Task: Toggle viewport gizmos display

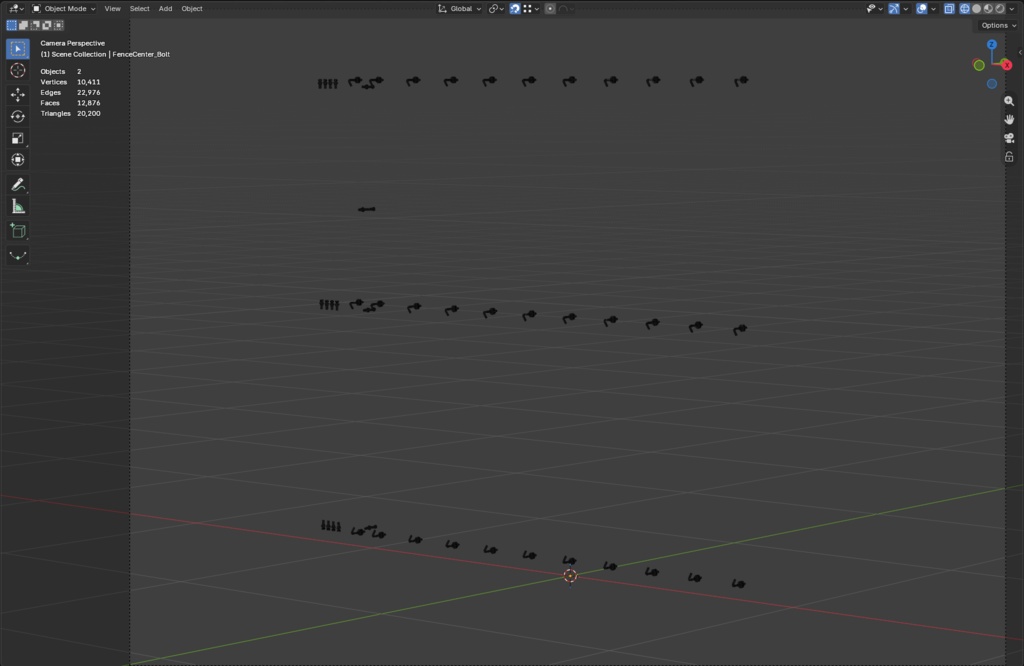Action: [x=893, y=8]
